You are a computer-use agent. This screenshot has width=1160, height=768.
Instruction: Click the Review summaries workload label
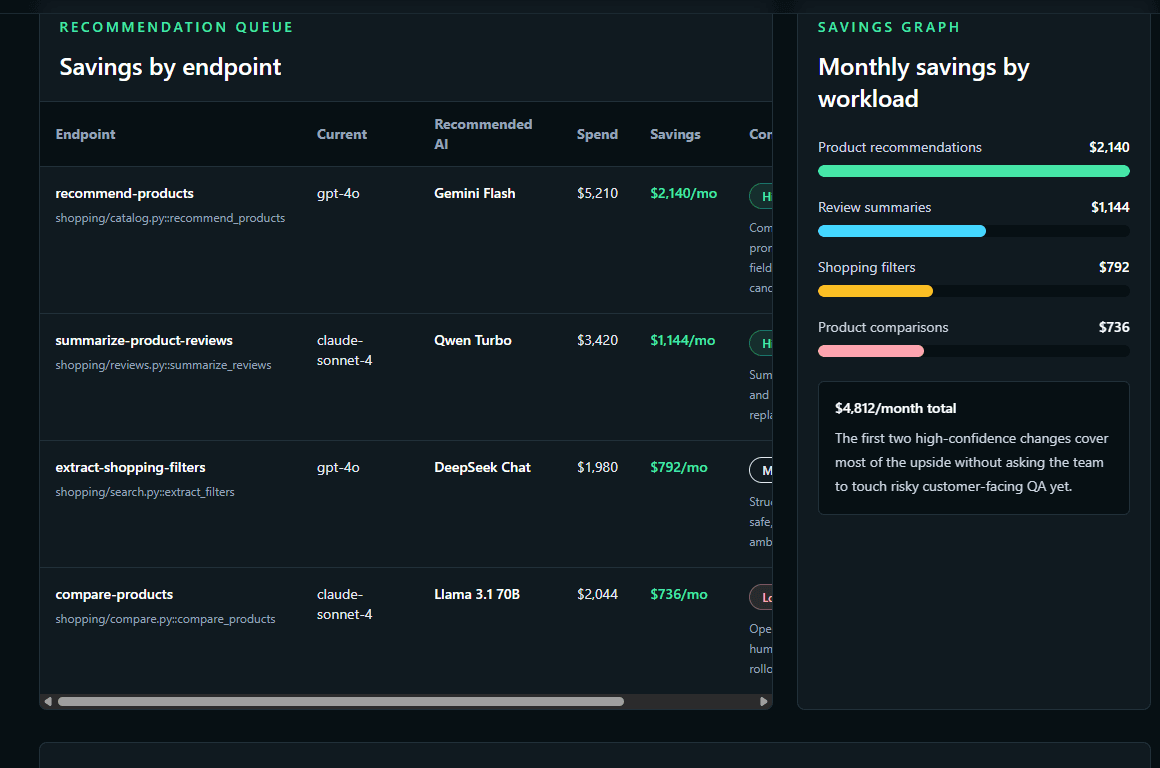pyautogui.click(x=874, y=207)
